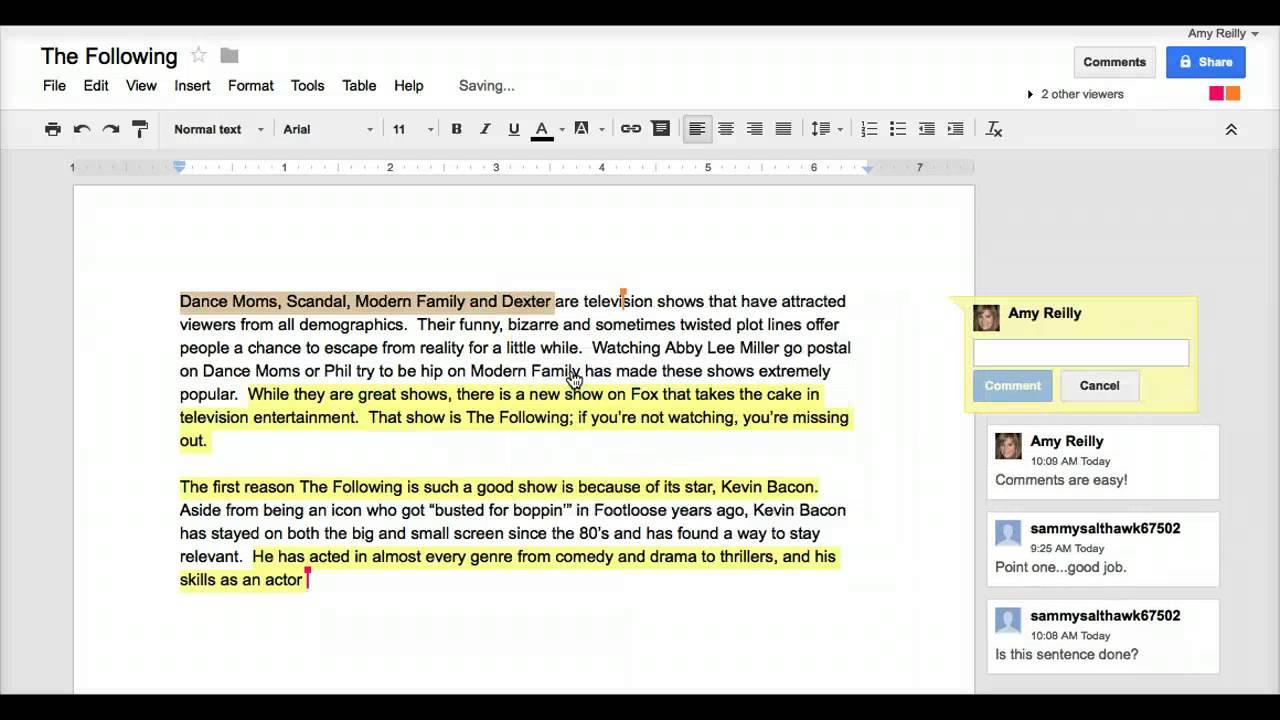Open the font size 11 dropdown
Screen dimensions: 1280x720
[412, 129]
